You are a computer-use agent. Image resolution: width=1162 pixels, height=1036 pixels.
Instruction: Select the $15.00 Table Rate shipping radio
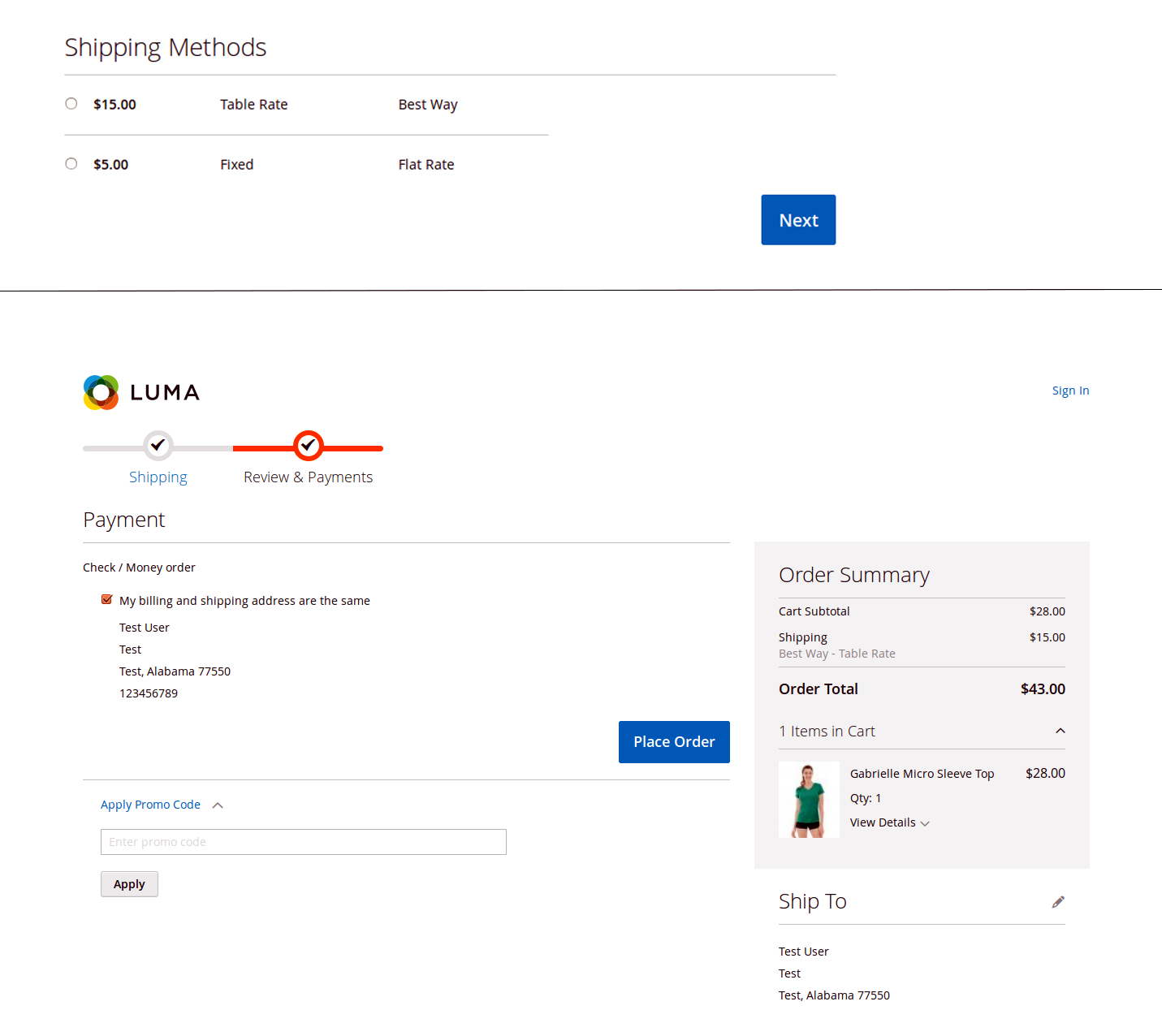71,104
